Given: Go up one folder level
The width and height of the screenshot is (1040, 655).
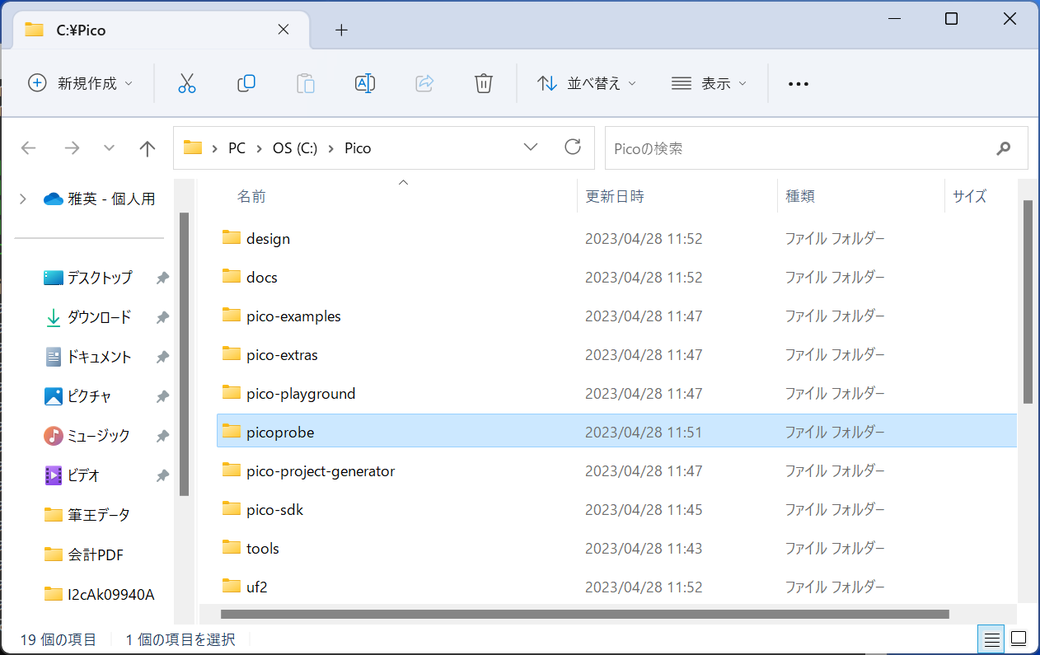Looking at the screenshot, I should (147, 148).
